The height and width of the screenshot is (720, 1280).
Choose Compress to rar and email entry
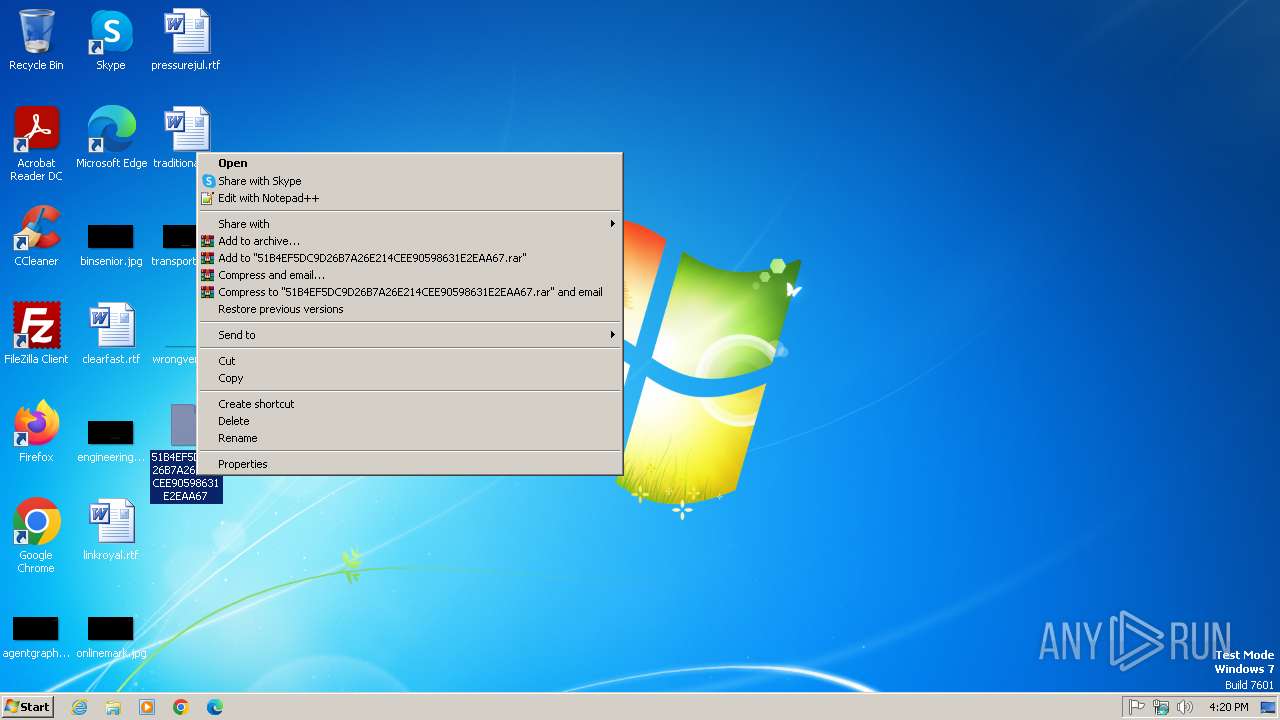click(410, 292)
